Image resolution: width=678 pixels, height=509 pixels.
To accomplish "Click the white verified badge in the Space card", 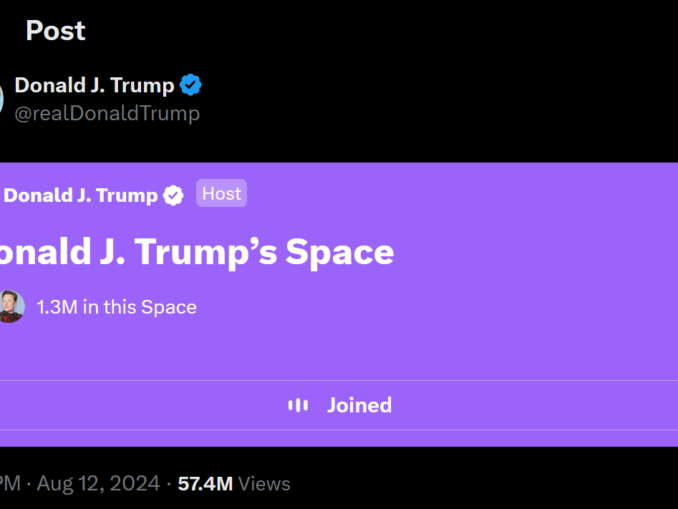I will click(173, 195).
